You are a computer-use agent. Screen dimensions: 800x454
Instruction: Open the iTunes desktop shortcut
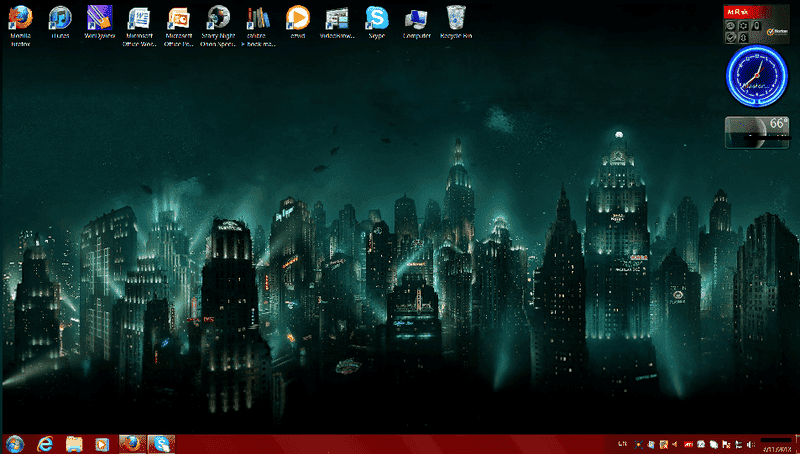(60, 23)
